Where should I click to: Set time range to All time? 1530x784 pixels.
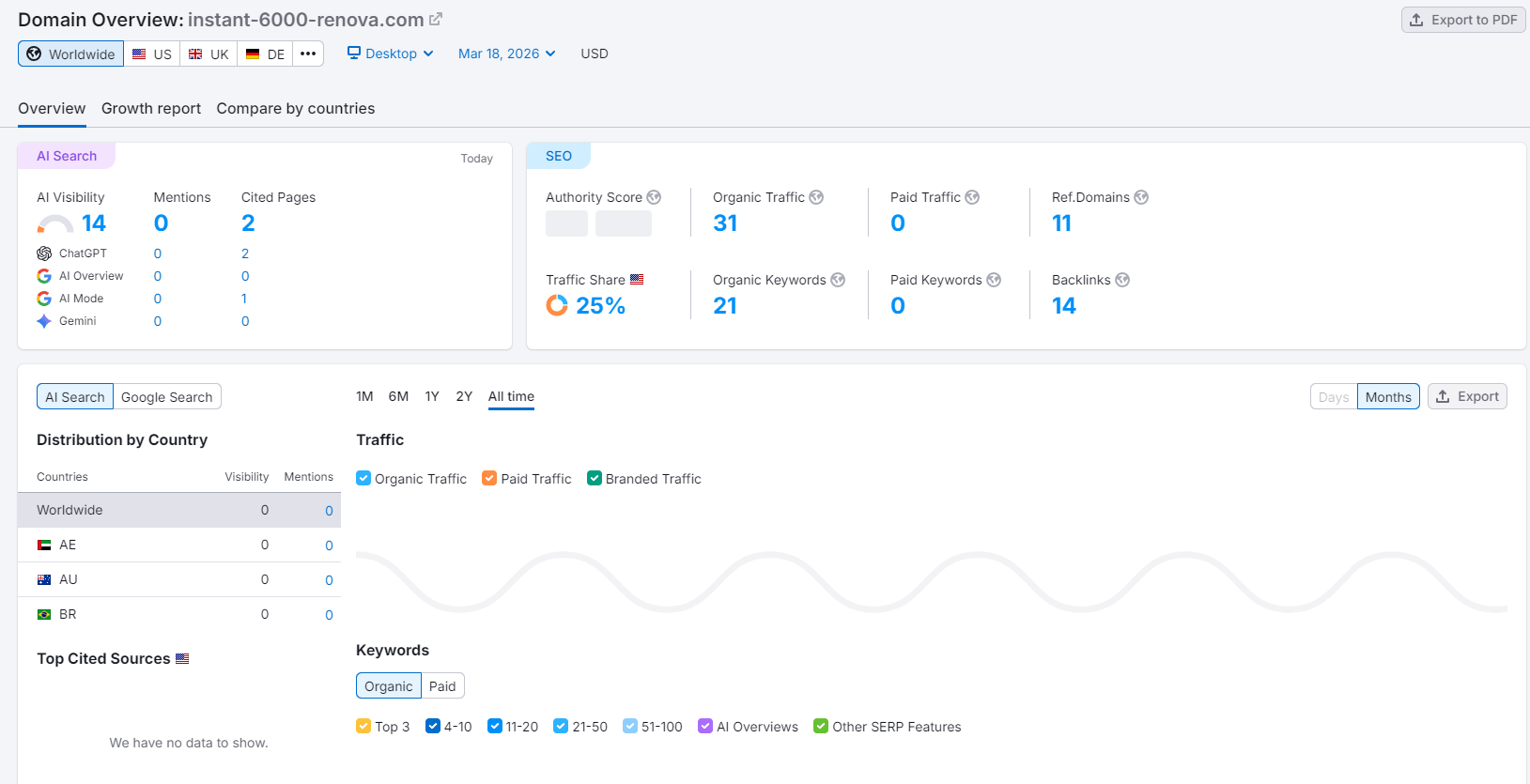coord(511,397)
